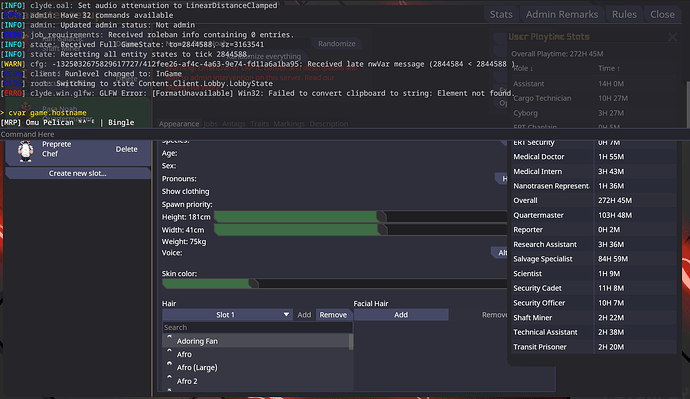
Task: Click Overall Playtime: 272H 45M text
Action: pyautogui.click(x=557, y=54)
